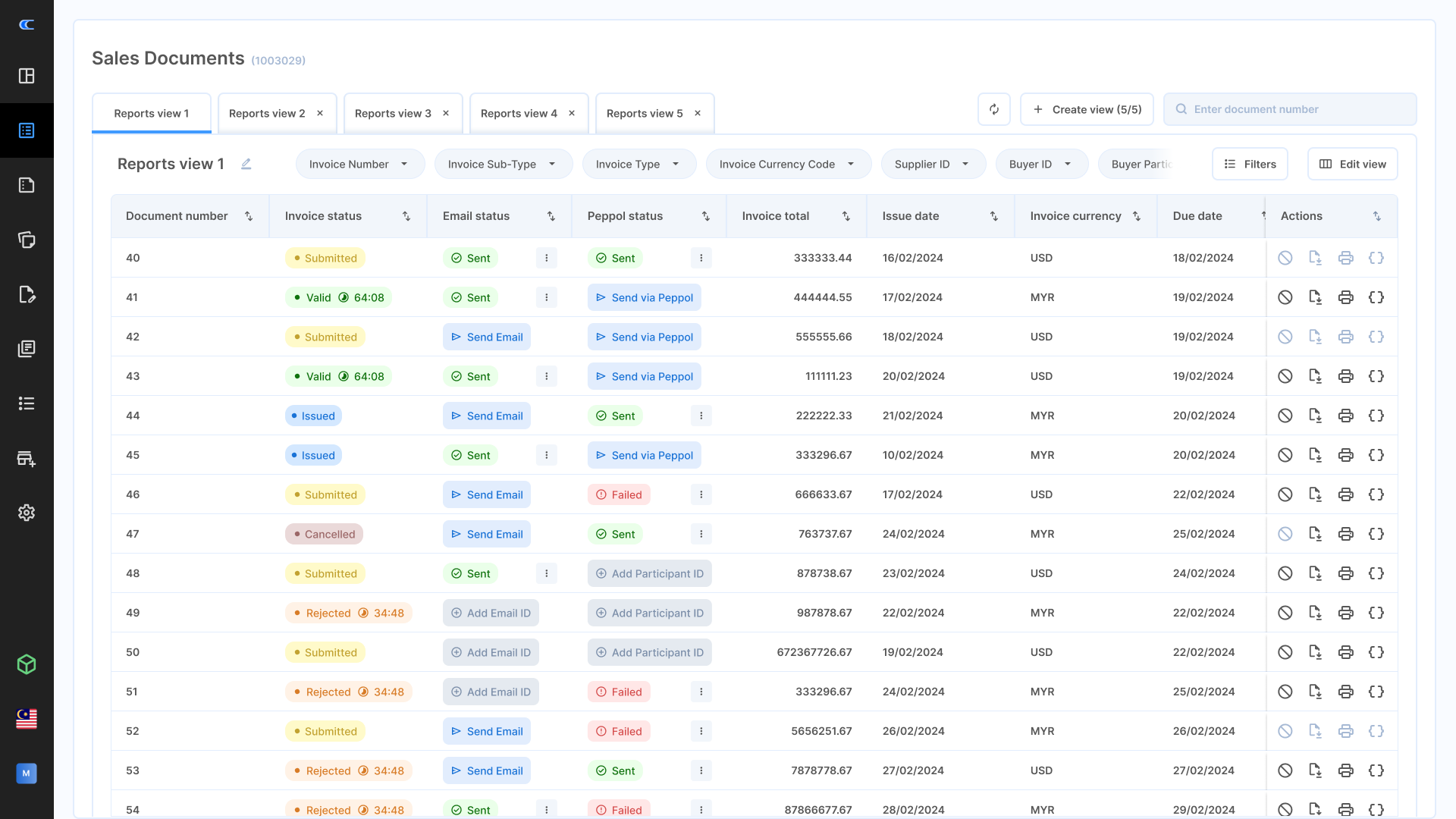The height and width of the screenshot is (819, 1456).
Task: Open settings gear in the left sidebar
Action: pos(27,513)
